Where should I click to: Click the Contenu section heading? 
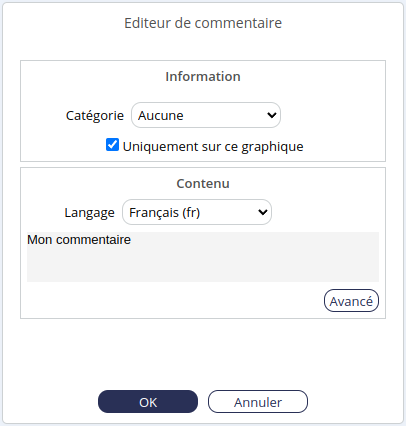pyautogui.click(x=203, y=183)
